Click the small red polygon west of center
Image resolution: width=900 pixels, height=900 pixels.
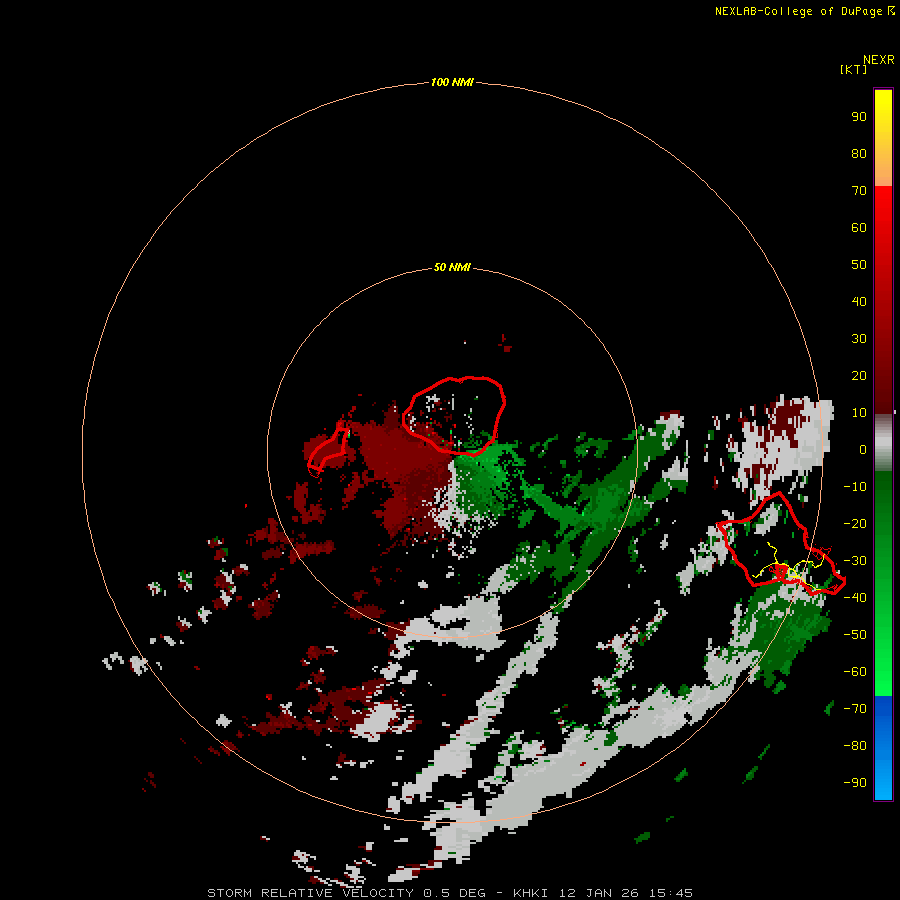(329, 452)
